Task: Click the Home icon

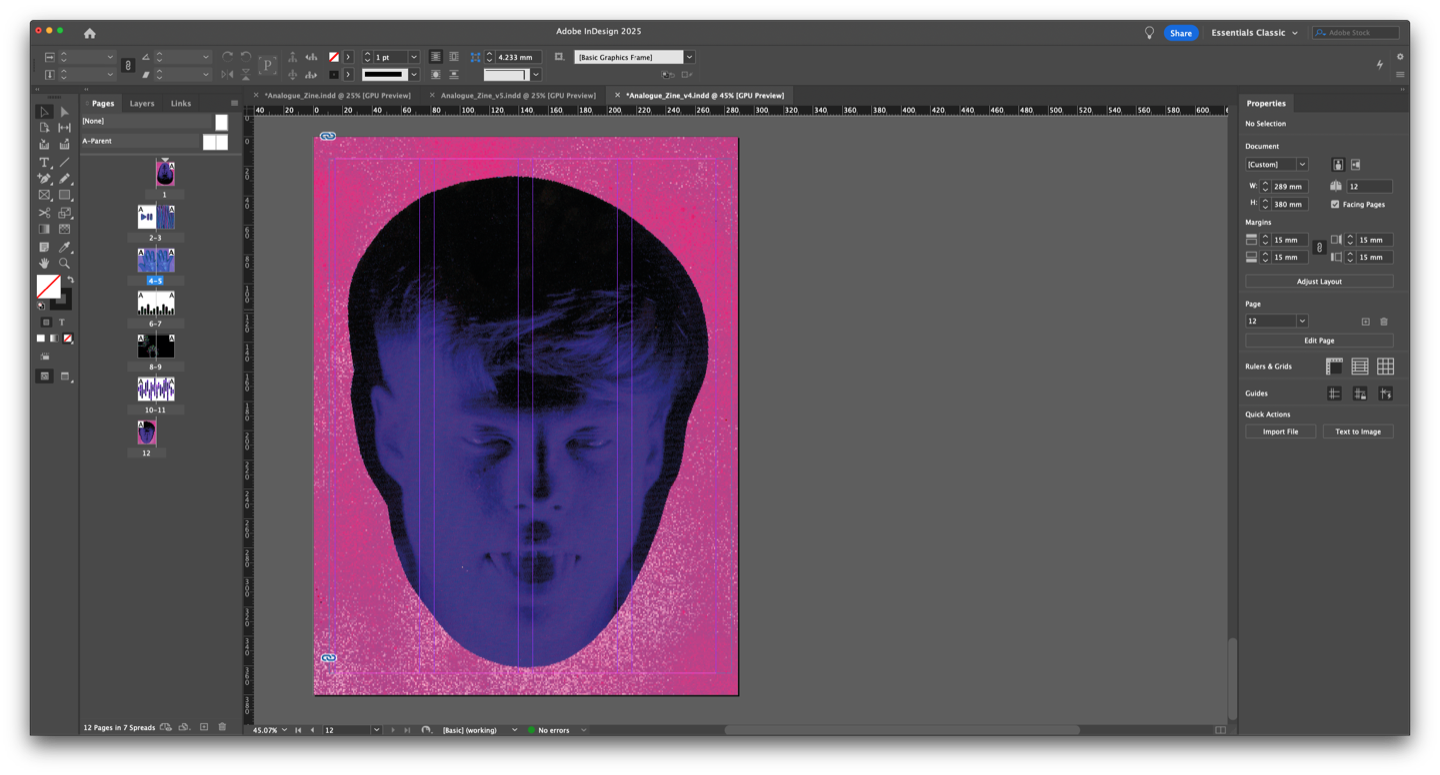Action: (90, 33)
